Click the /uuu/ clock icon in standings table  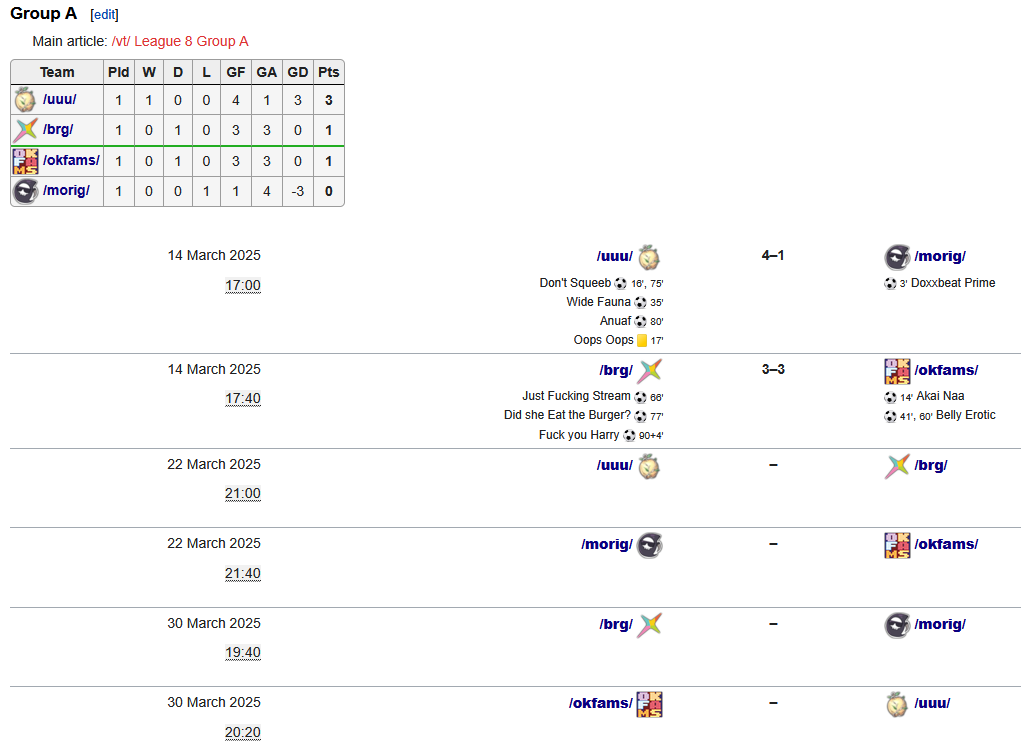[x=25, y=100]
